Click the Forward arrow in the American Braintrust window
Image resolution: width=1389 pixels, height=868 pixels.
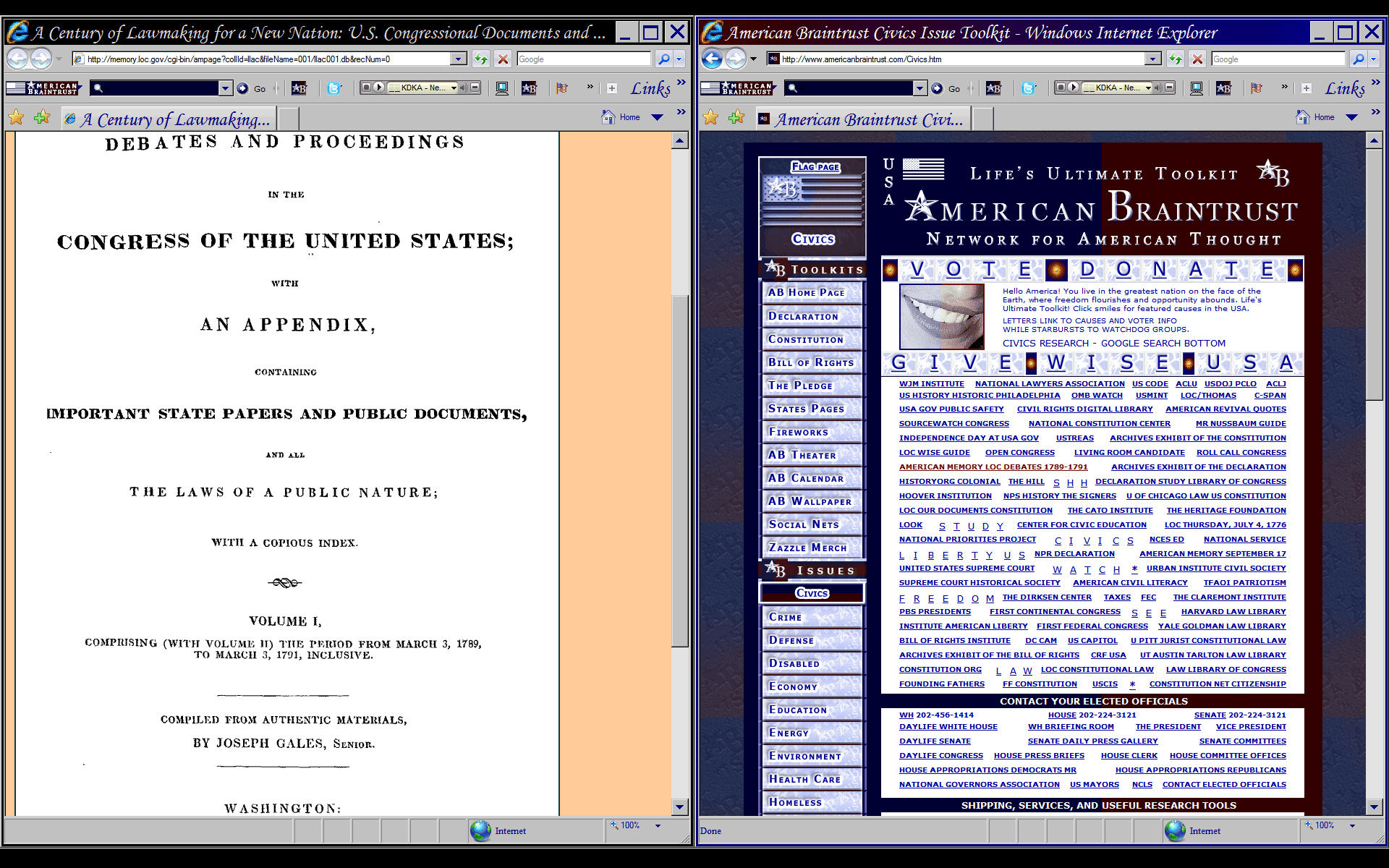click(x=735, y=59)
